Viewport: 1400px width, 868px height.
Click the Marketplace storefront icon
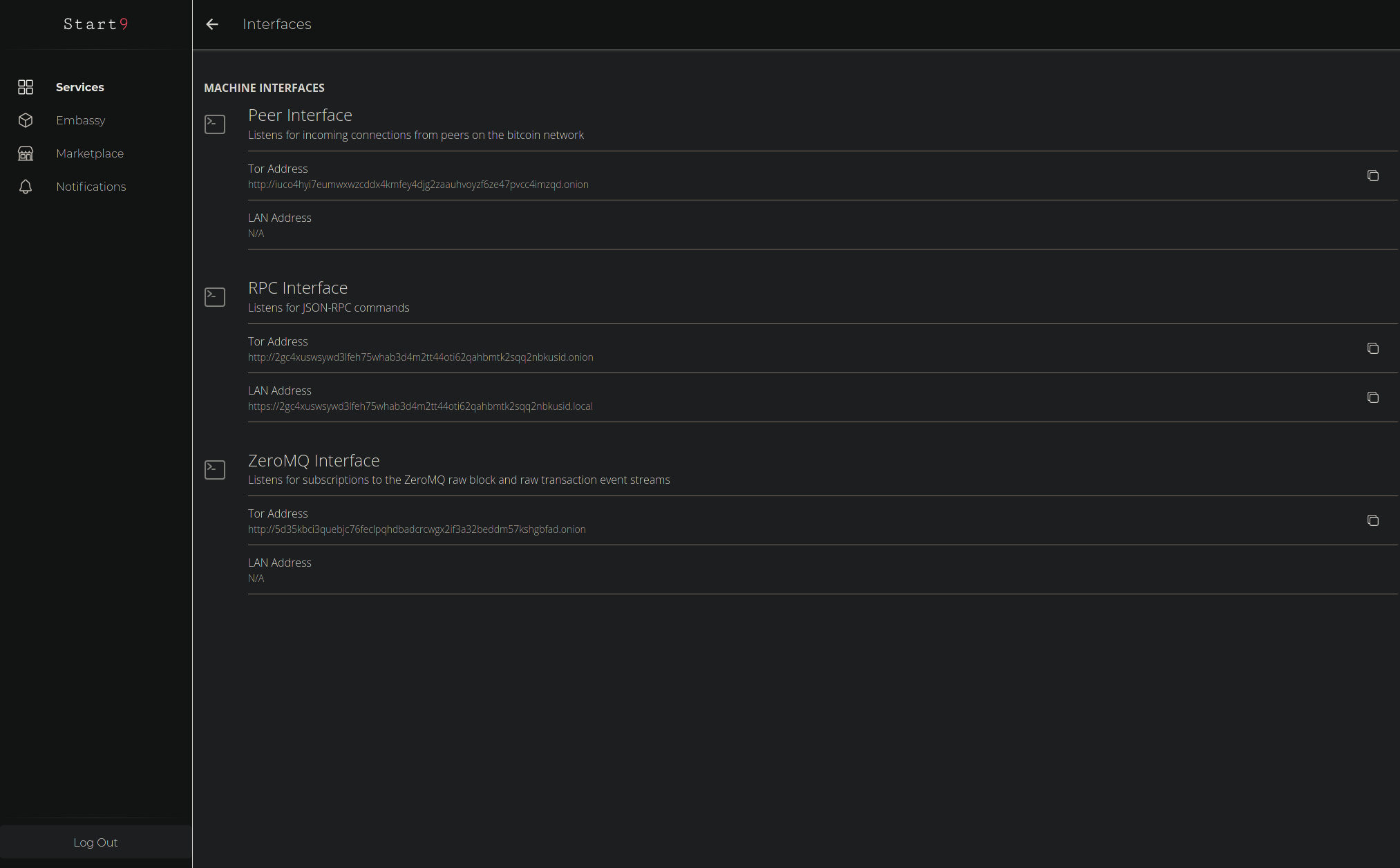26,153
